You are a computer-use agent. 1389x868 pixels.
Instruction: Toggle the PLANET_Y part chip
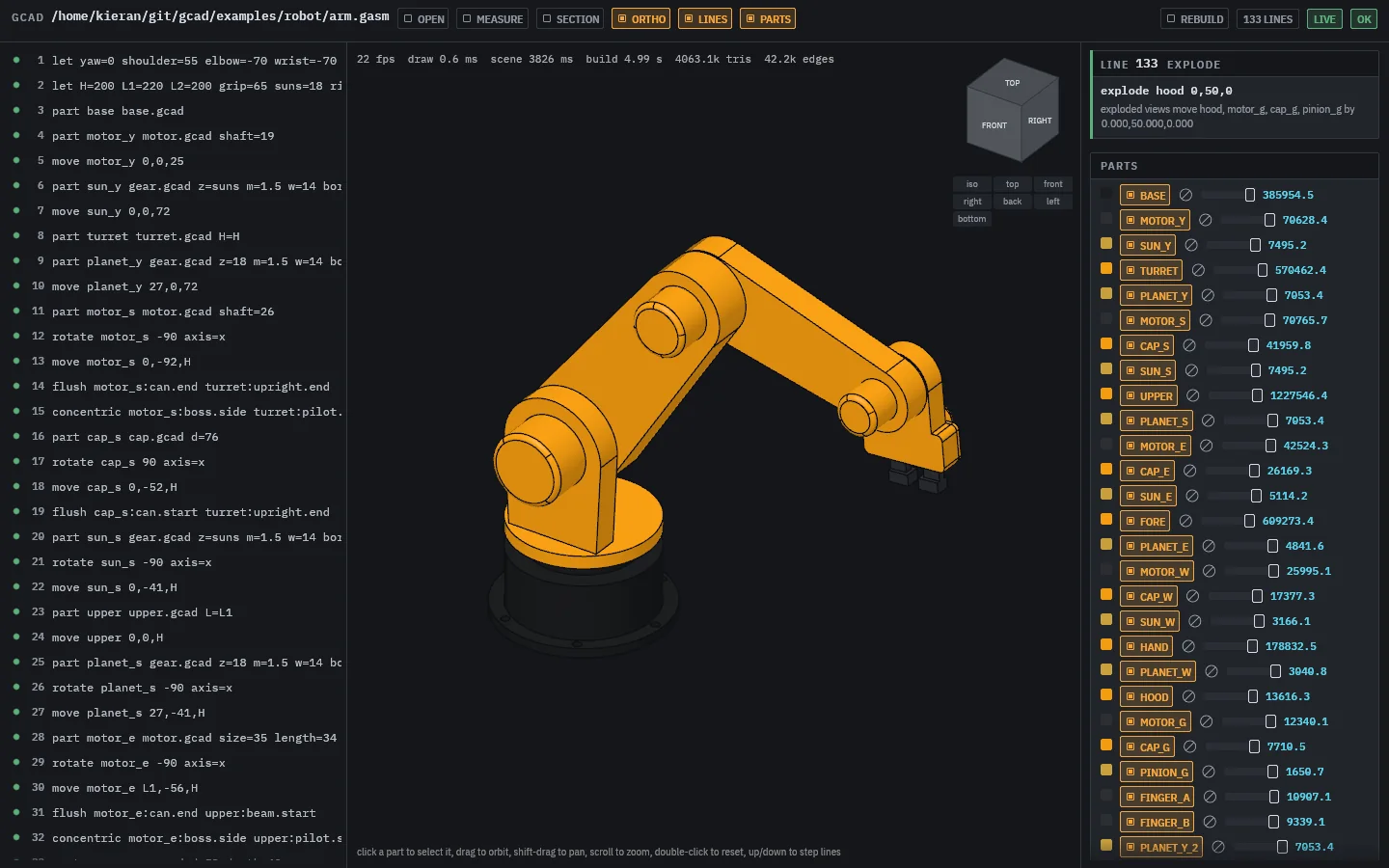(x=1156, y=295)
